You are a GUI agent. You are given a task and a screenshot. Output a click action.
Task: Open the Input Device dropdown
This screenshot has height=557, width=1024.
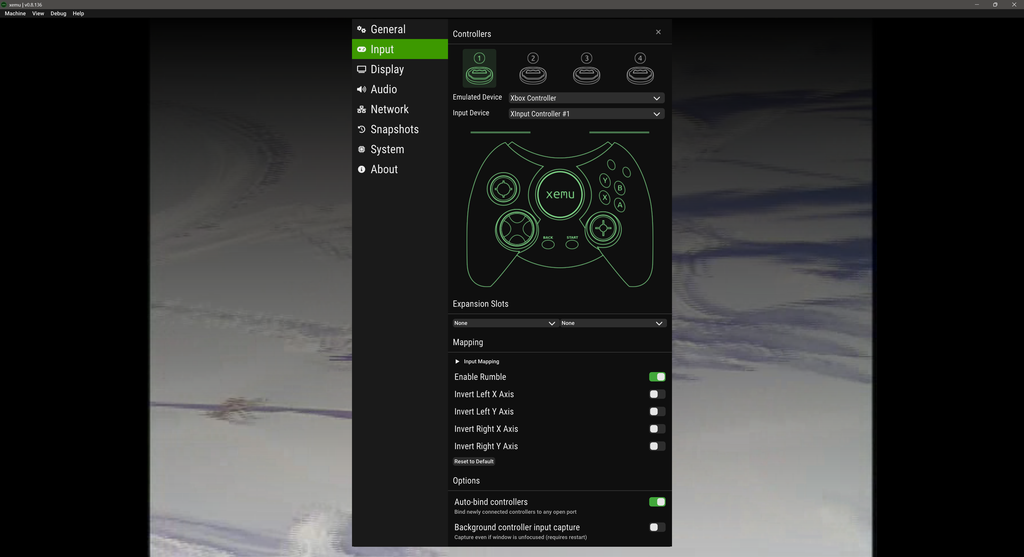tap(586, 114)
